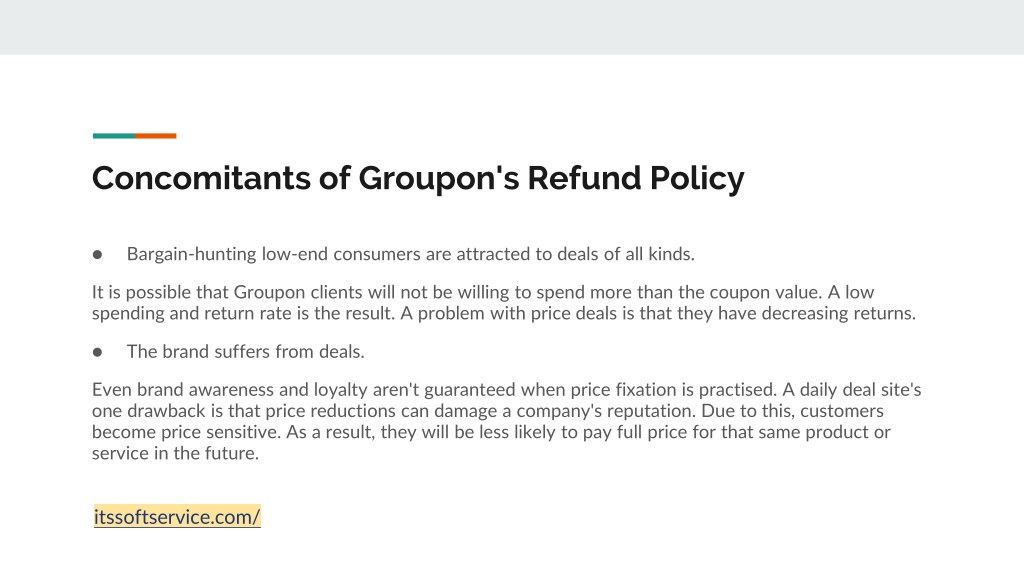Click the text 'service in the future.'
The height and width of the screenshot is (576, 1024).
pos(176,453)
